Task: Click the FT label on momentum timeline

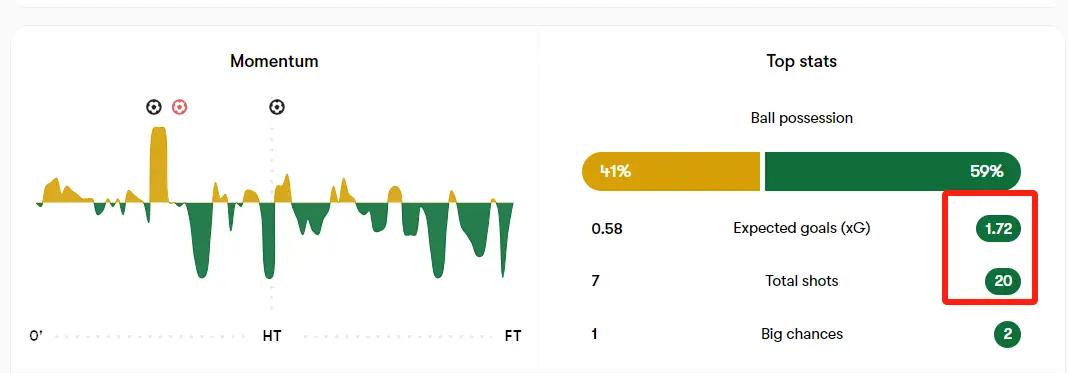Action: click(x=513, y=336)
